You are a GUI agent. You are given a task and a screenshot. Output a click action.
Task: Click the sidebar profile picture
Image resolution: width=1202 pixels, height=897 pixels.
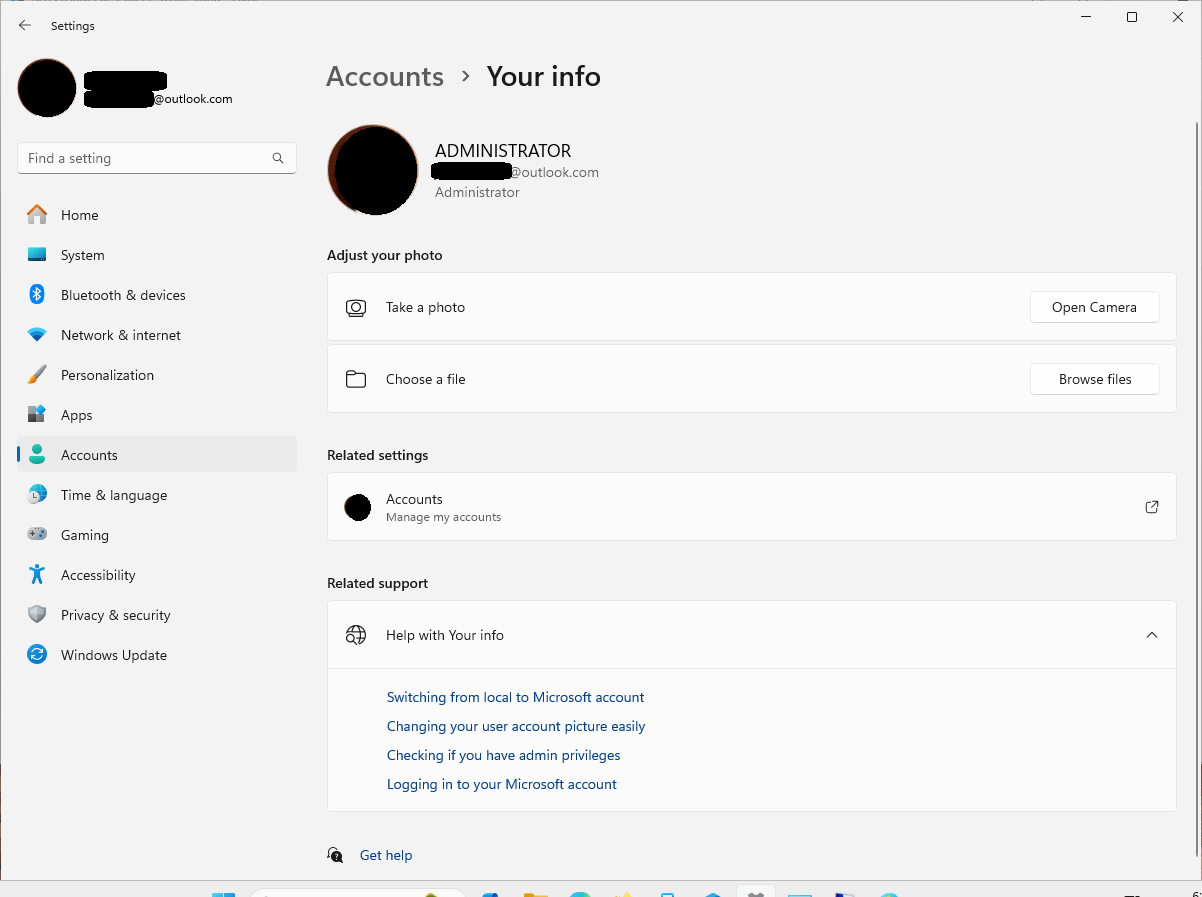tap(47, 88)
